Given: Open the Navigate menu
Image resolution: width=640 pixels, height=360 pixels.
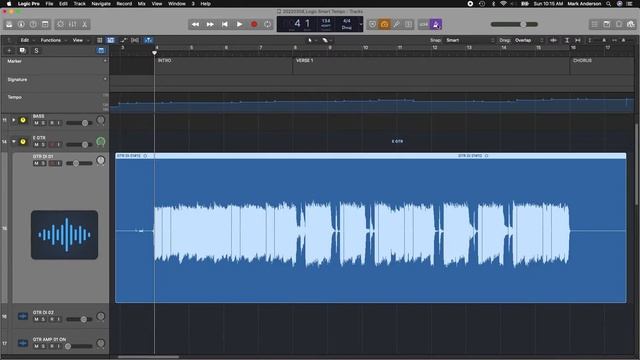Looking at the screenshot, I should 101,4.
